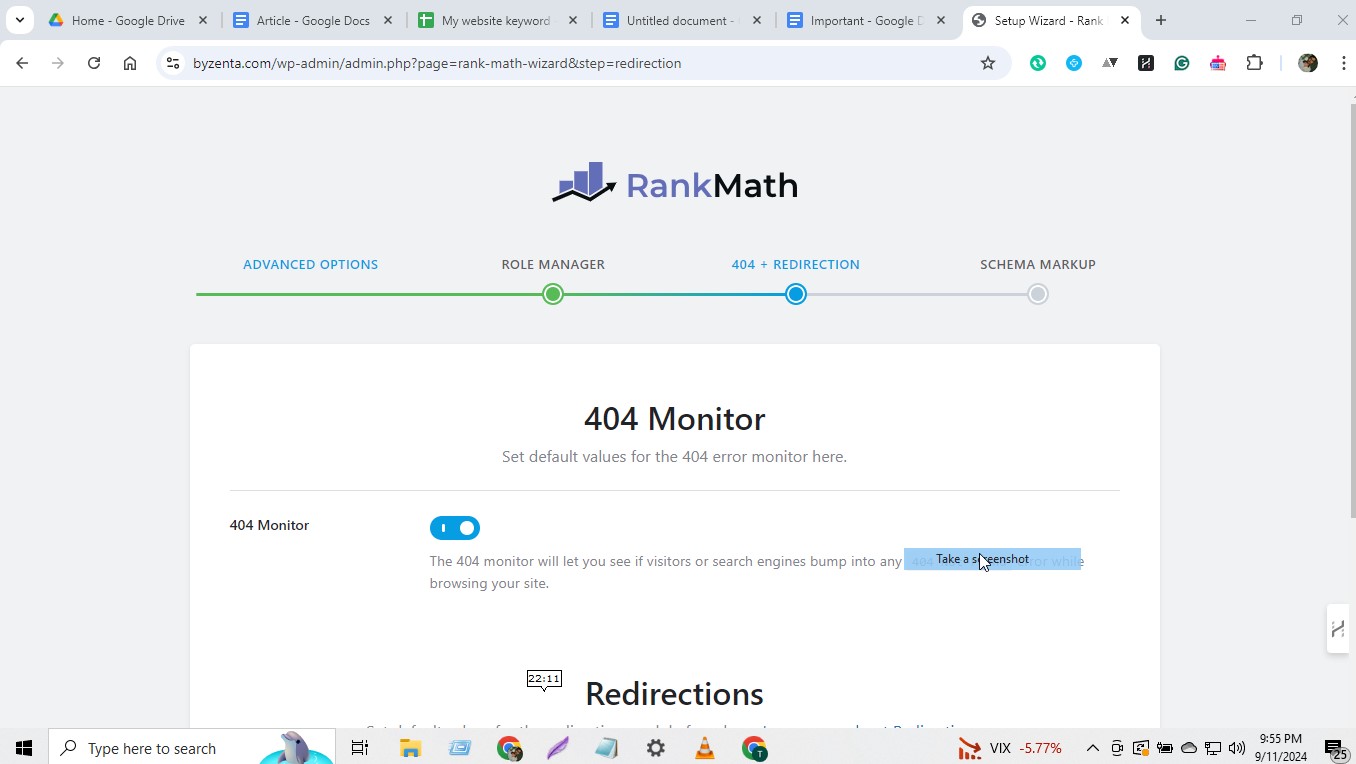The width and height of the screenshot is (1356, 764).
Task: Click the 404 + Redirection progress circle
Action: (x=796, y=294)
